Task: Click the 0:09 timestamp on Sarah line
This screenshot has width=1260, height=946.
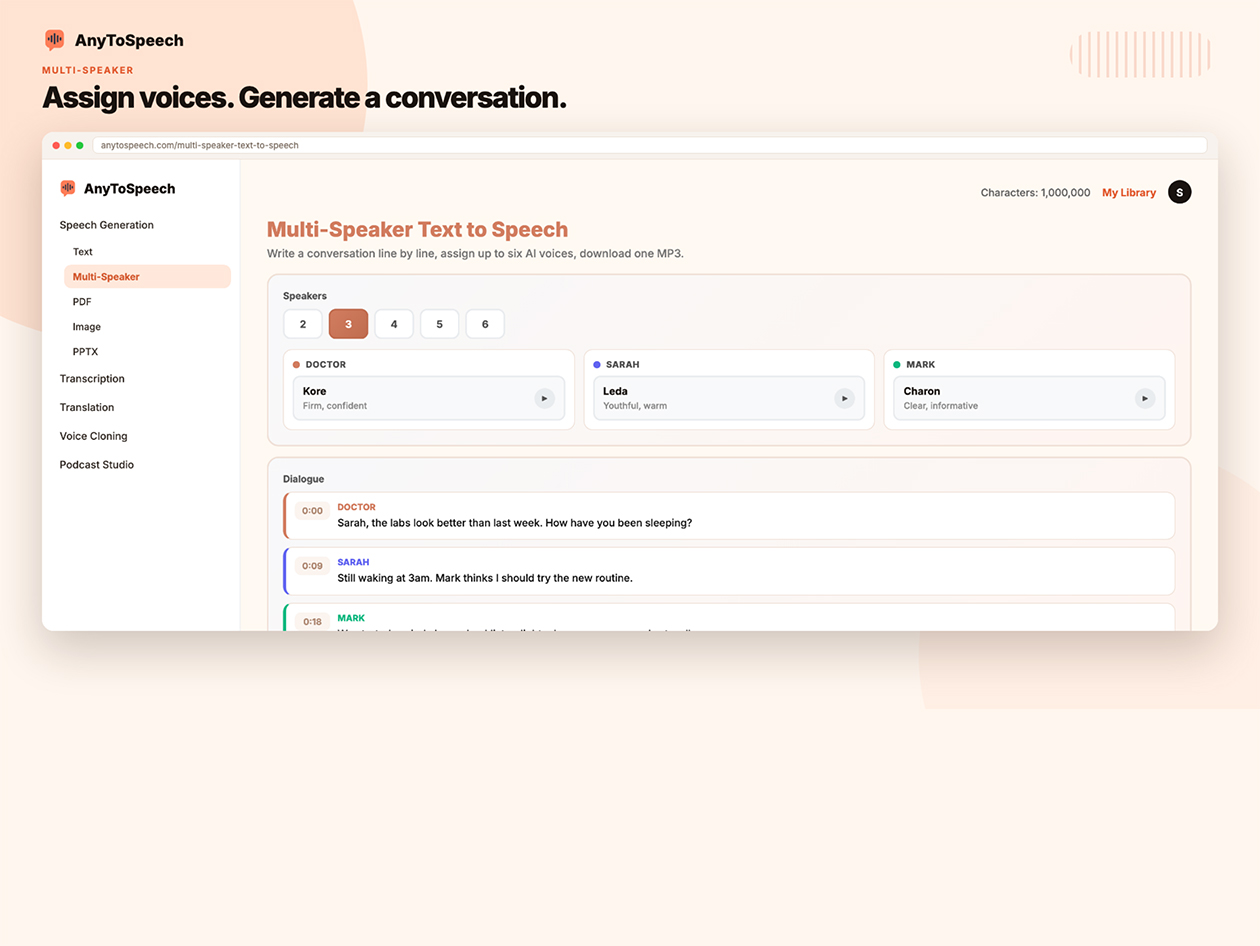Action: pyautogui.click(x=313, y=566)
